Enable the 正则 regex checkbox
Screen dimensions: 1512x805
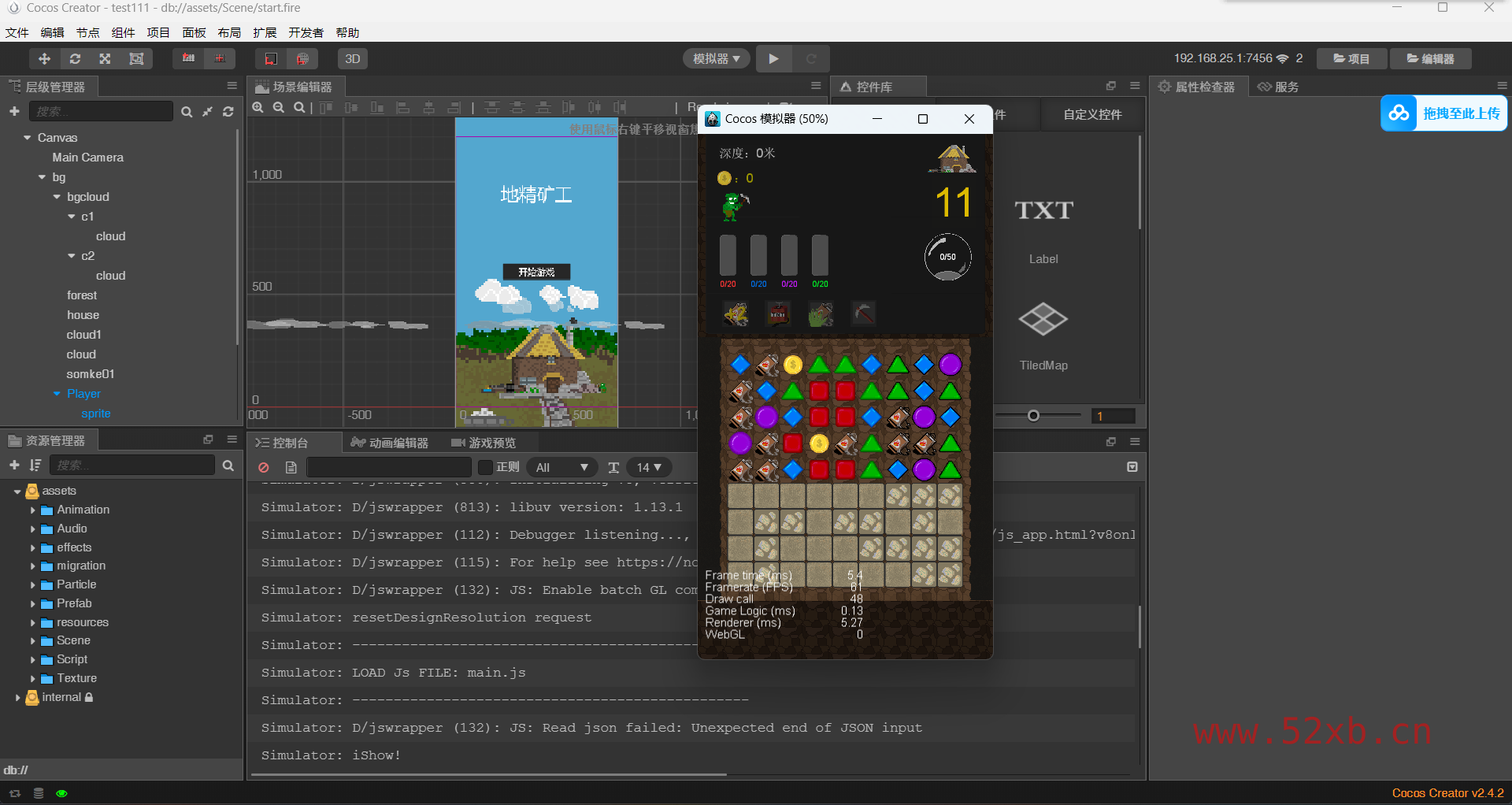tap(486, 467)
